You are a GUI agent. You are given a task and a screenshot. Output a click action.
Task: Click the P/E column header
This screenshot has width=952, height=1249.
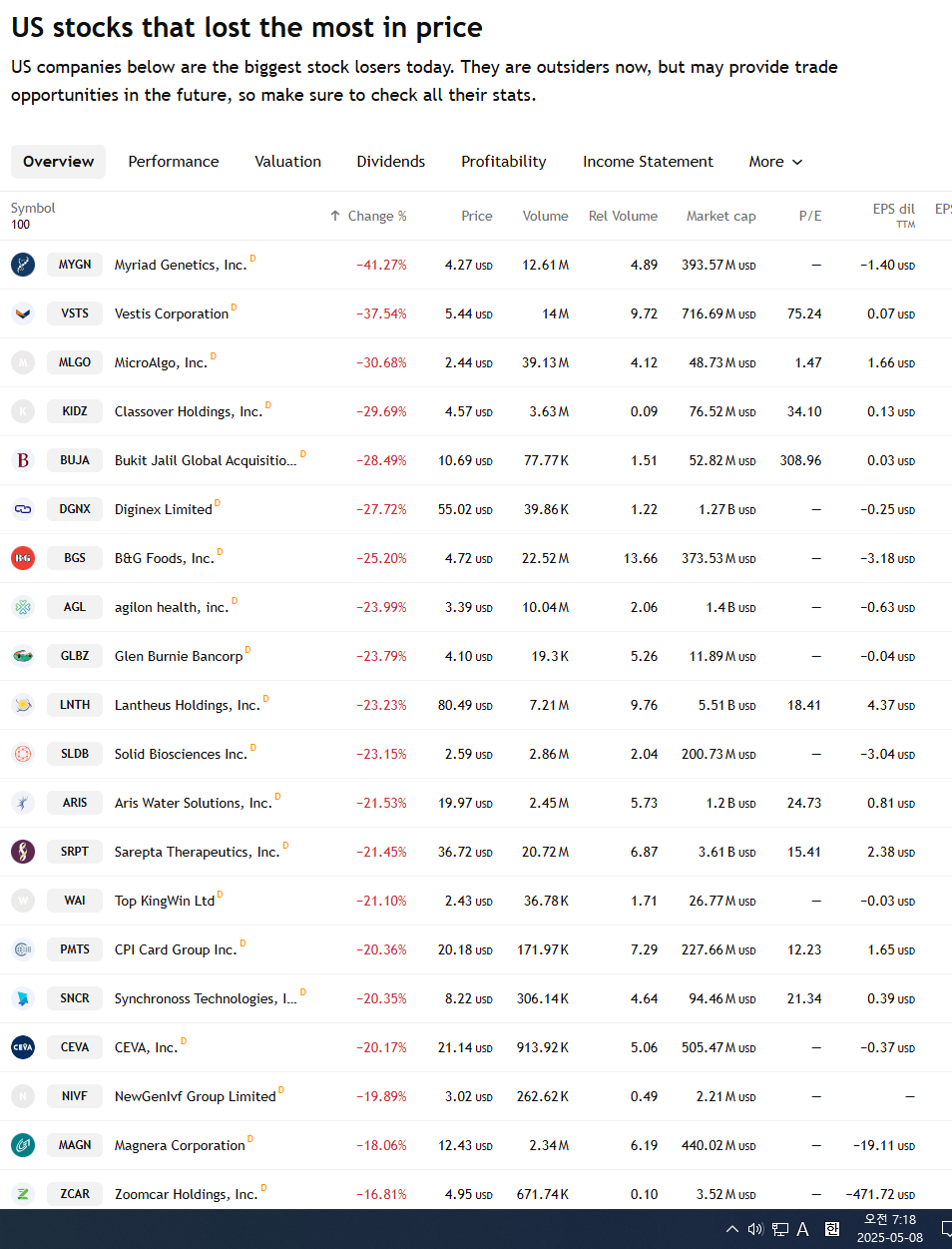coord(810,216)
